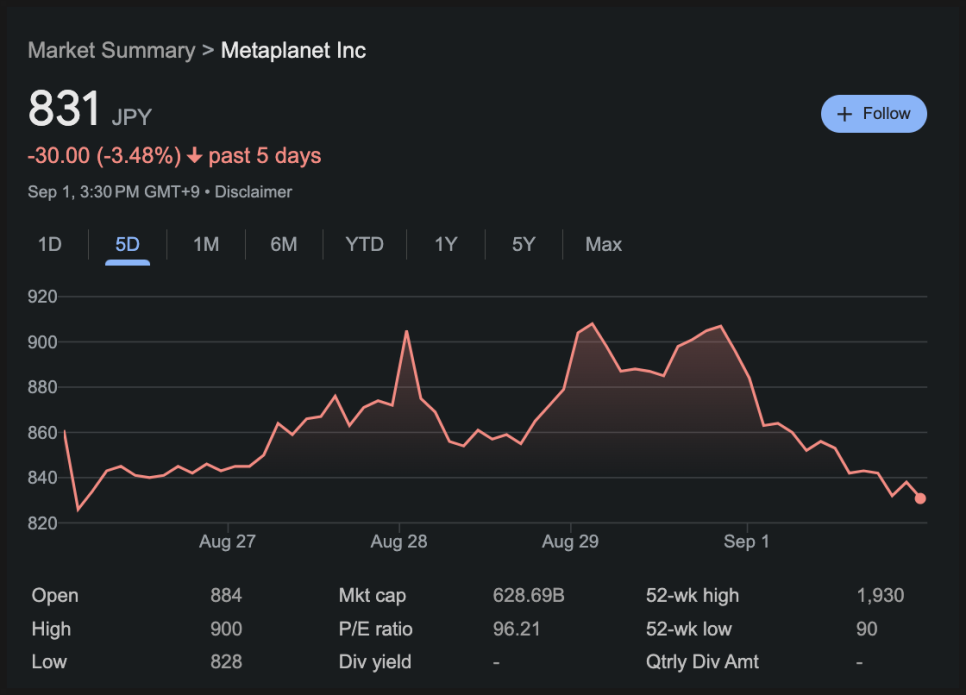The image size is (966, 695).
Task: Click the 840 y-axis label
Action: click(x=43, y=478)
